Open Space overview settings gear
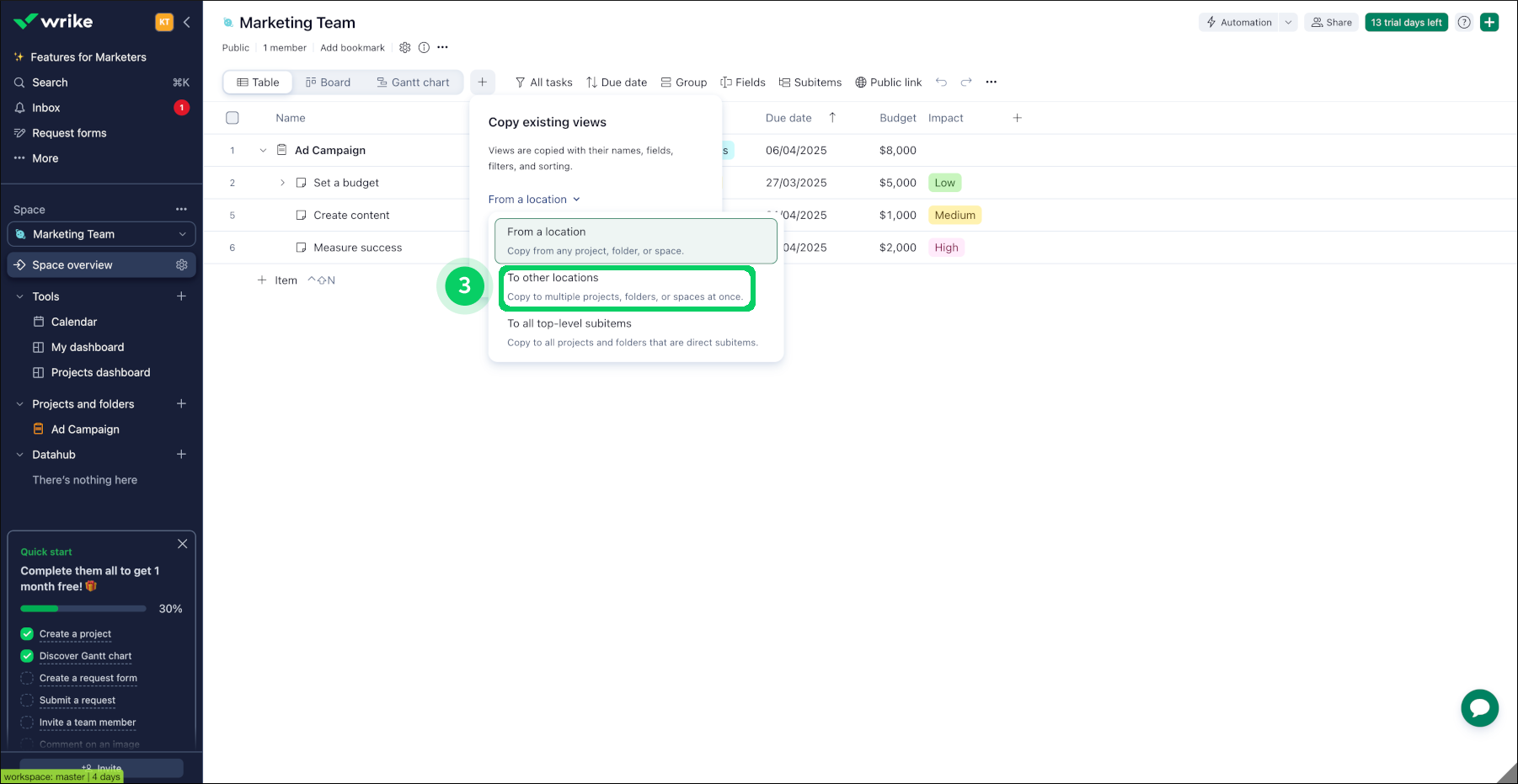1518x784 pixels. point(181,265)
